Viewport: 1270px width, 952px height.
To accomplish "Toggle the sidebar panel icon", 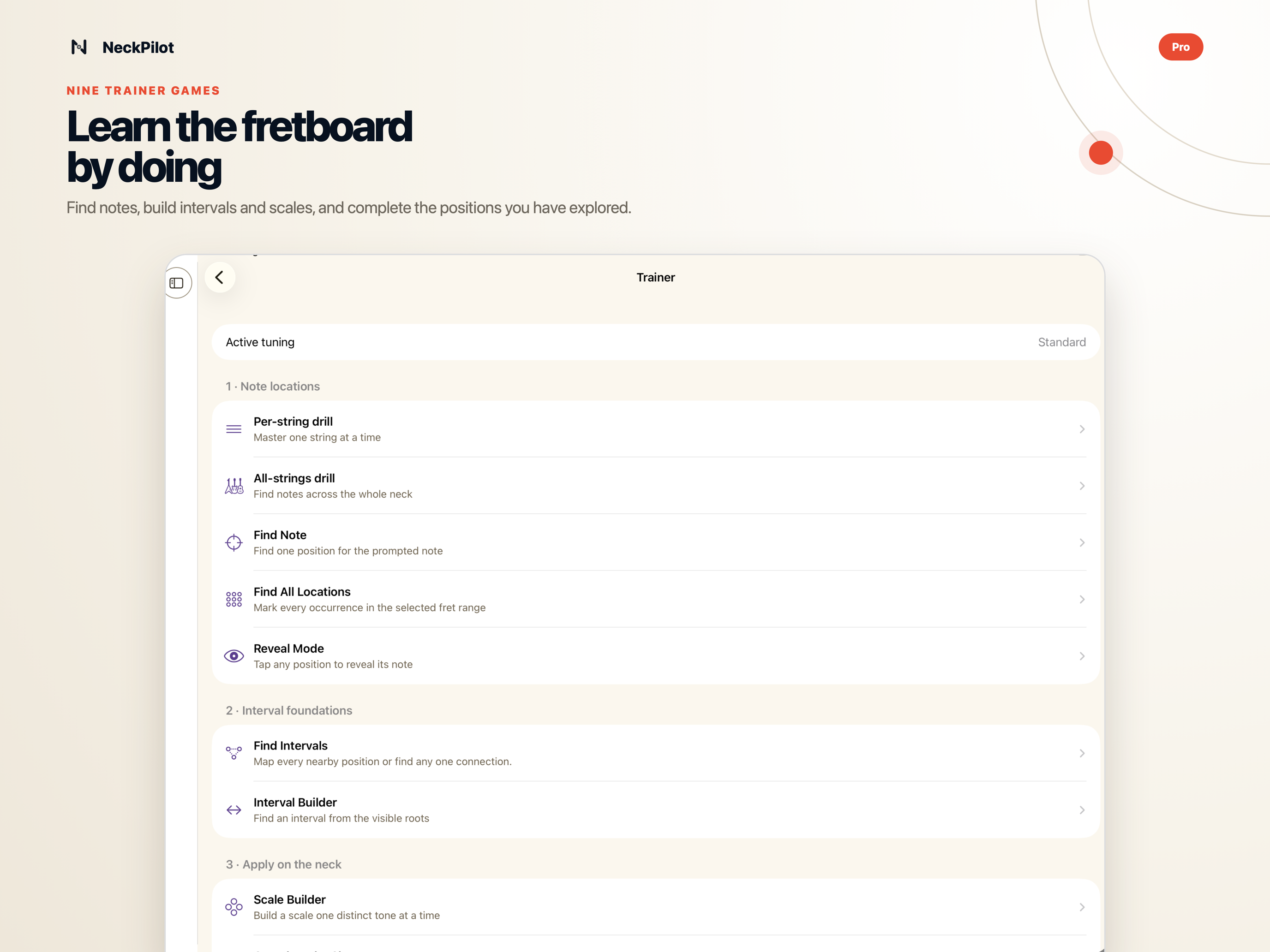I will 177,283.
